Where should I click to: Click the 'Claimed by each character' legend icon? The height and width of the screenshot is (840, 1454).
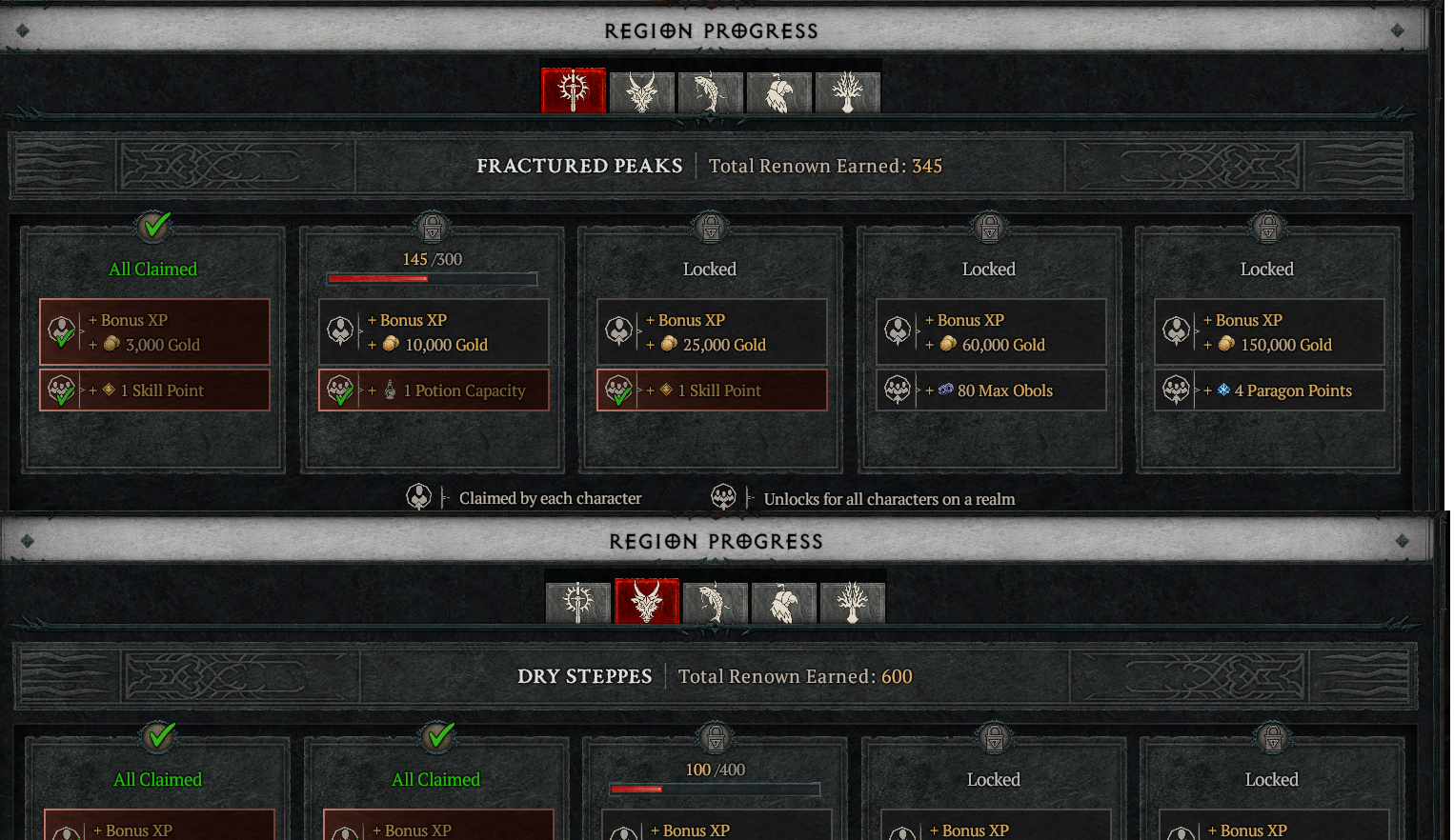pos(419,497)
